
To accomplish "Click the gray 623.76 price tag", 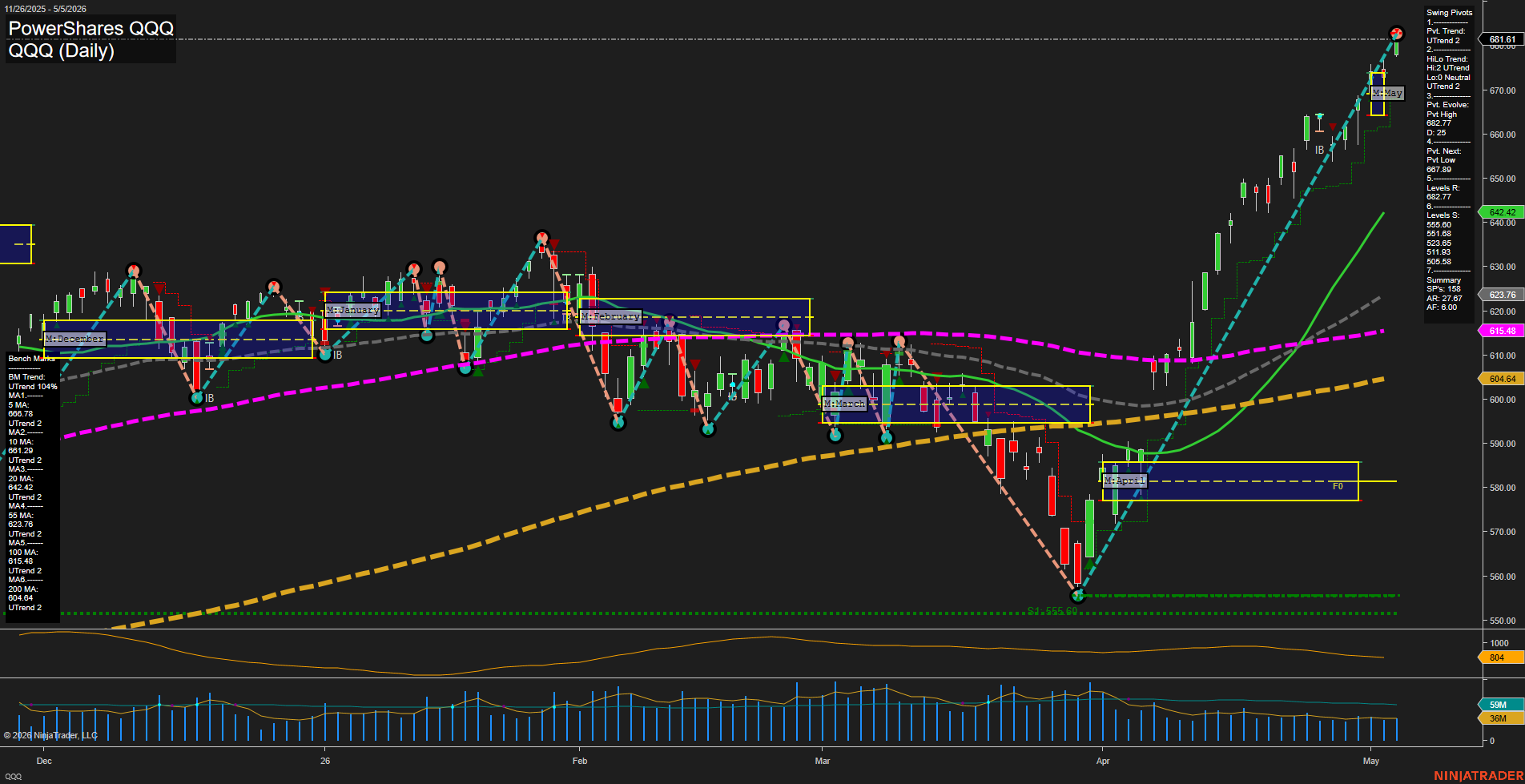I will 1502,295.
